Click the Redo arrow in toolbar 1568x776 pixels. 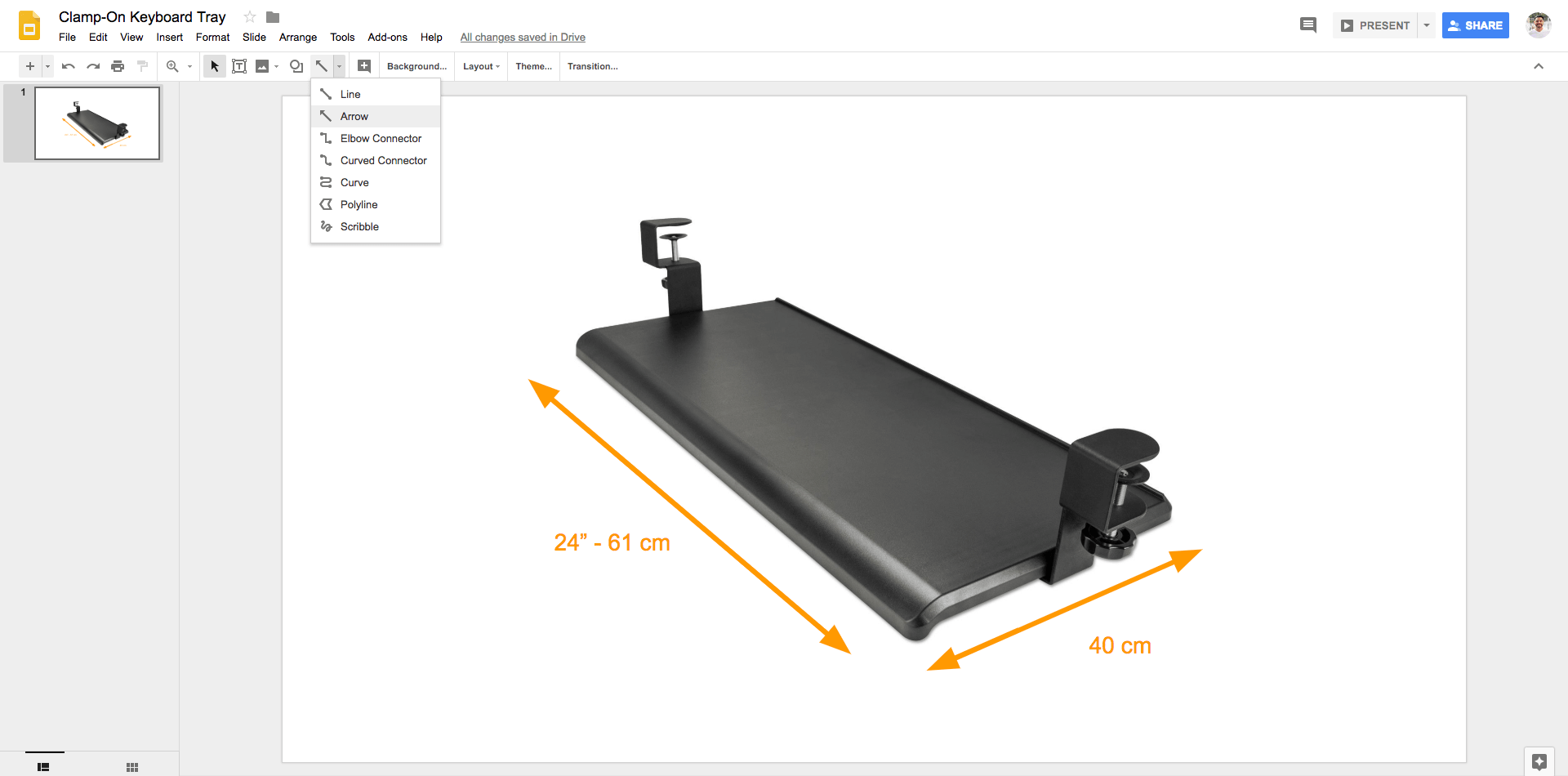coord(93,66)
